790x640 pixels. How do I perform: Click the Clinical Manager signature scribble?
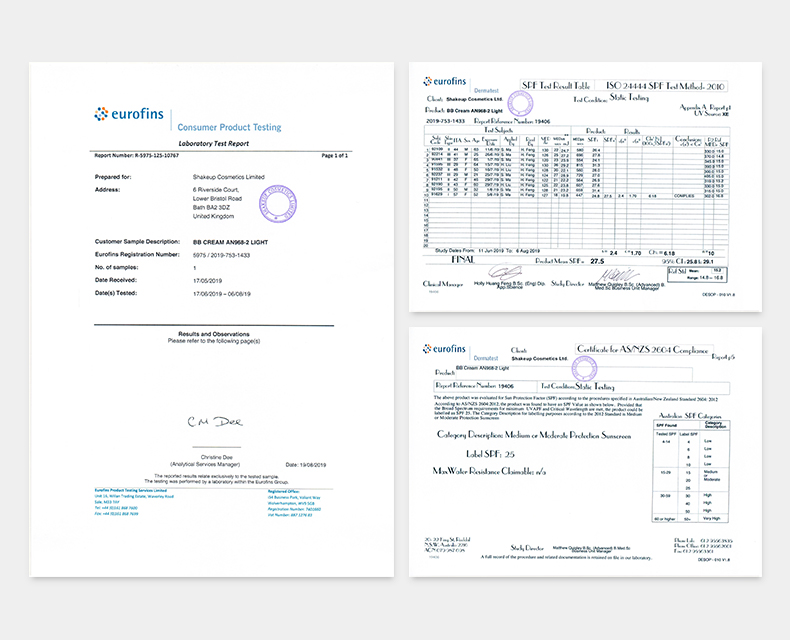tap(505, 273)
